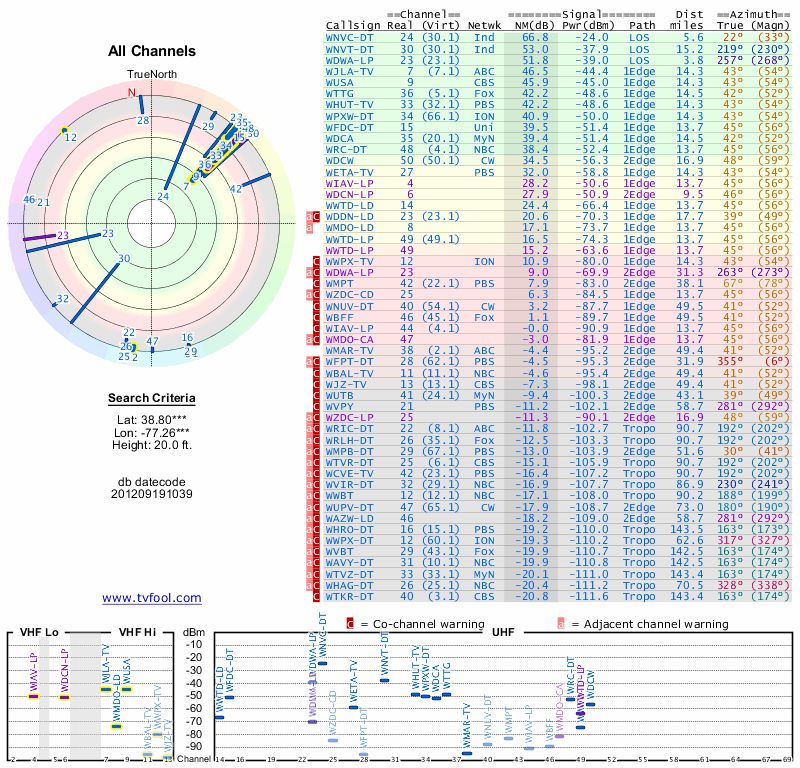
Task: Click co-channel badge beside WBAL-TV row
Action: 316,373
